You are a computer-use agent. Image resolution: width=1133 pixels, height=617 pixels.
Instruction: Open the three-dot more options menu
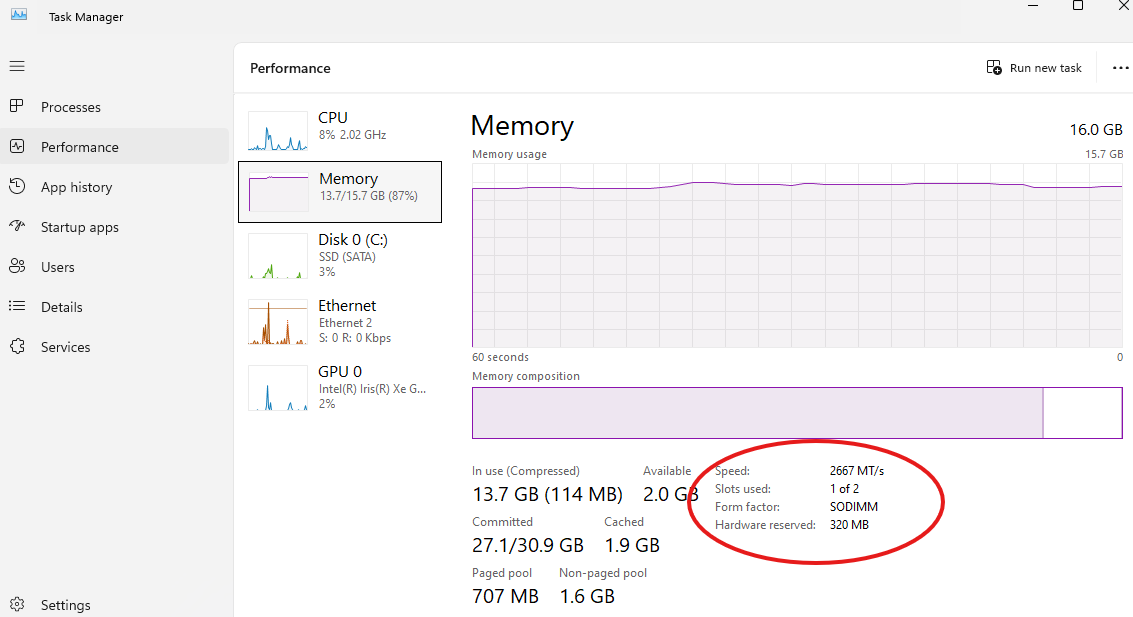1120,68
